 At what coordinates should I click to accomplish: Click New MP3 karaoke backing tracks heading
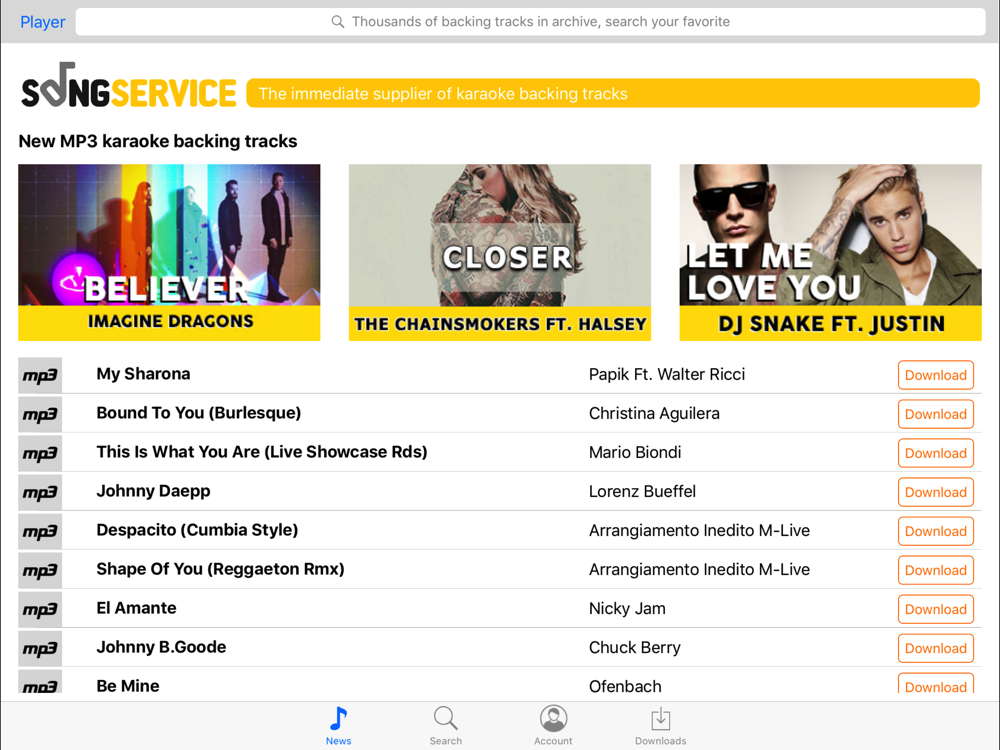pyautogui.click(x=158, y=141)
